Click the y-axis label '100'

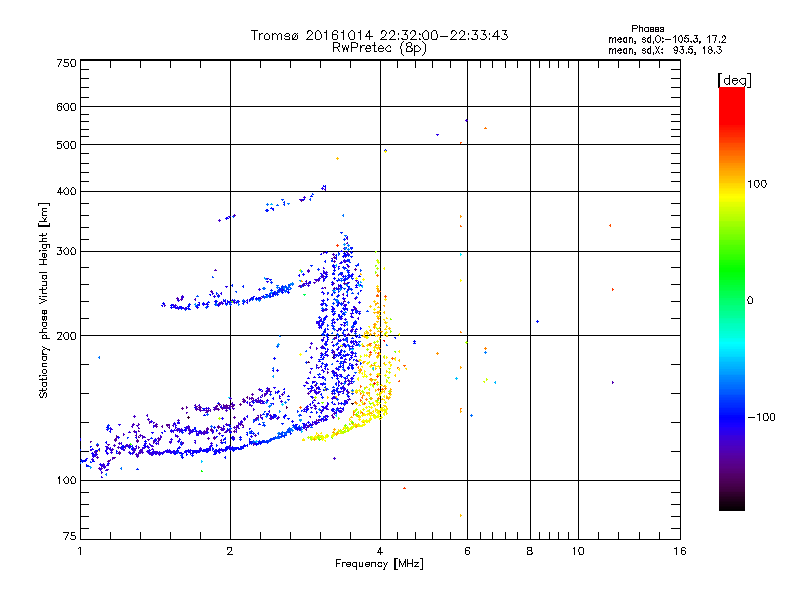click(66, 480)
